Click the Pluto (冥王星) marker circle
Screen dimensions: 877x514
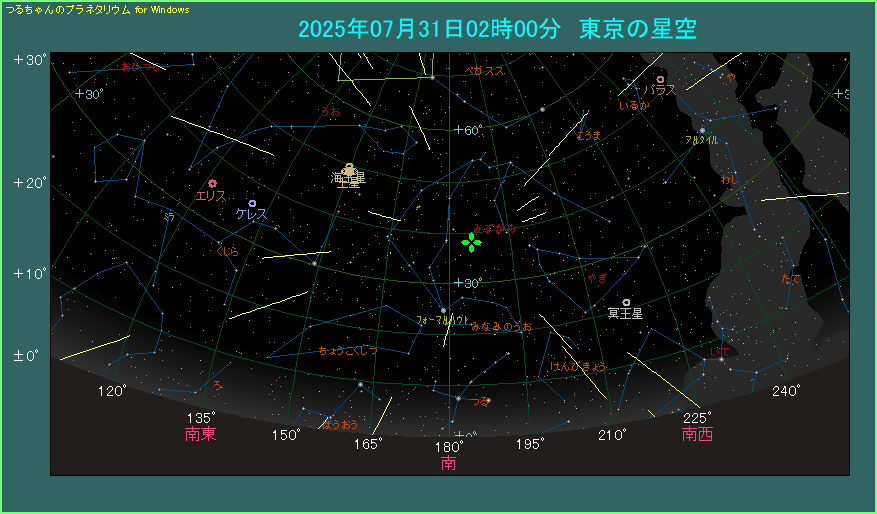pos(626,302)
